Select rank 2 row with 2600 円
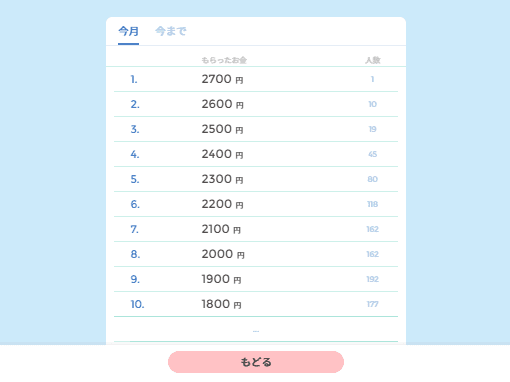This screenshot has width=510, height=382. pyautogui.click(x=256, y=104)
